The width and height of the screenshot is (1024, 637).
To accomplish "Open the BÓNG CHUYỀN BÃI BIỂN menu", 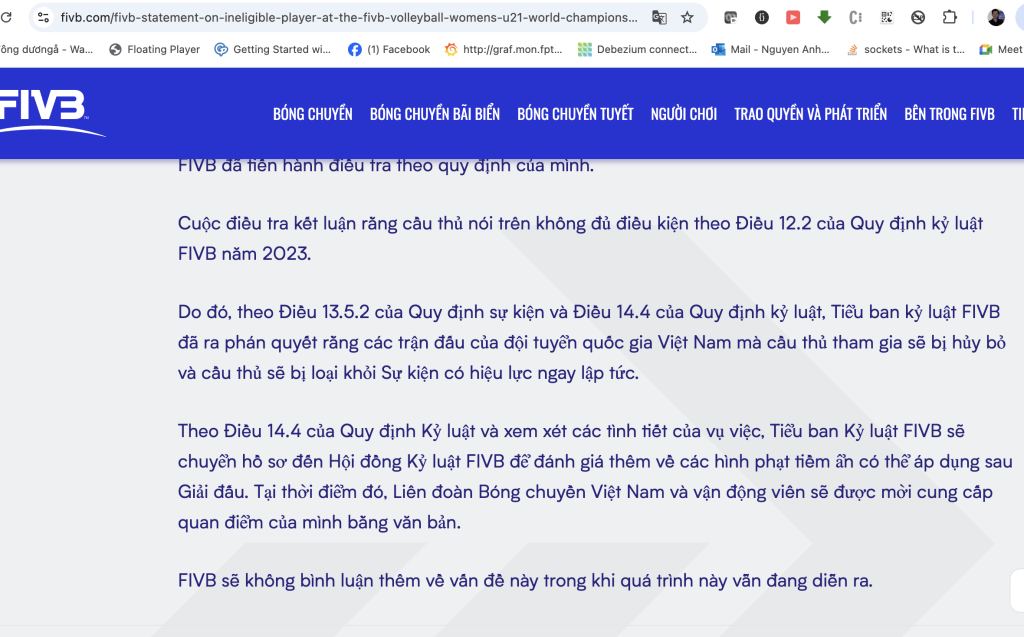I will [x=435, y=114].
